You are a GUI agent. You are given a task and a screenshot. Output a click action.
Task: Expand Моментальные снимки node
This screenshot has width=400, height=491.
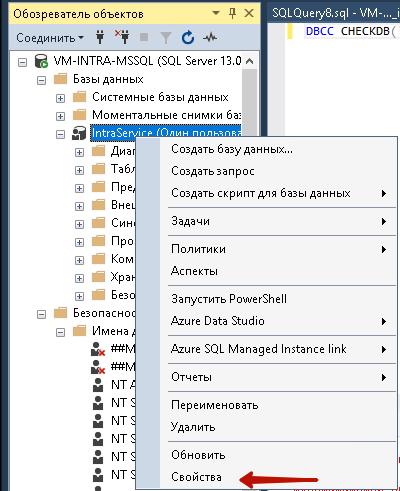point(60,116)
